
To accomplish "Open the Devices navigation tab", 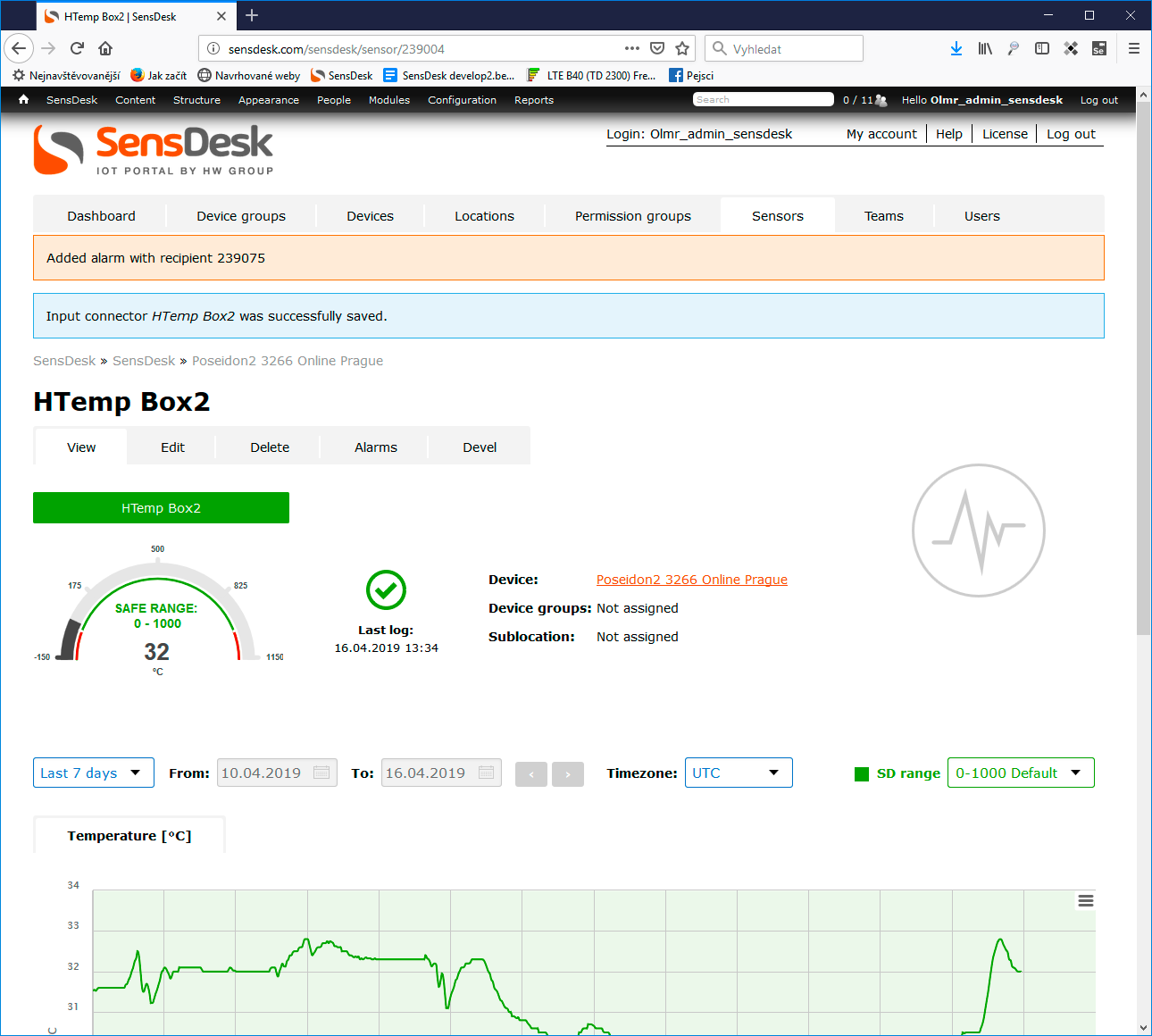I will 370,215.
